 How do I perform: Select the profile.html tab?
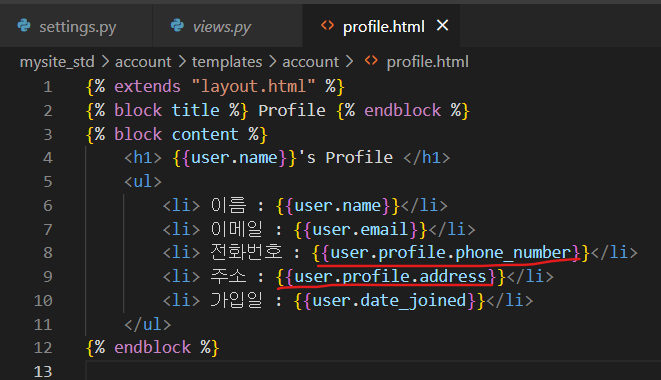[x=382, y=26]
